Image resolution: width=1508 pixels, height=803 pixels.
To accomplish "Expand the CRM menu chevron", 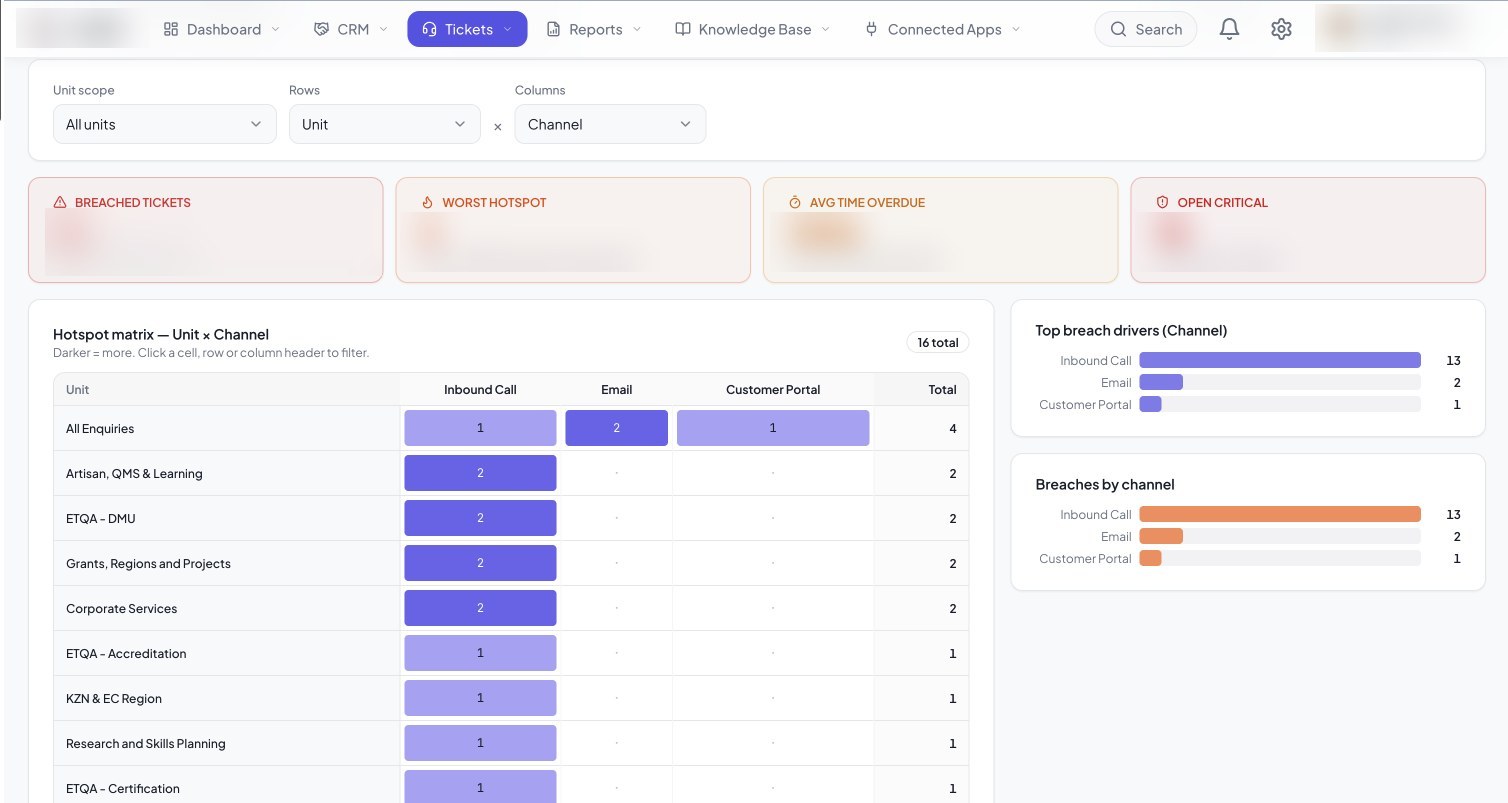I will [x=383, y=29].
